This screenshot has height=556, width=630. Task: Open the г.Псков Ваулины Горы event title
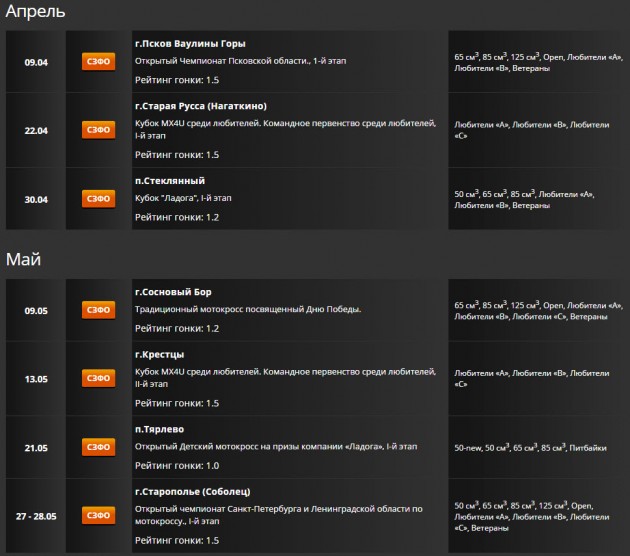pyautogui.click(x=190, y=43)
